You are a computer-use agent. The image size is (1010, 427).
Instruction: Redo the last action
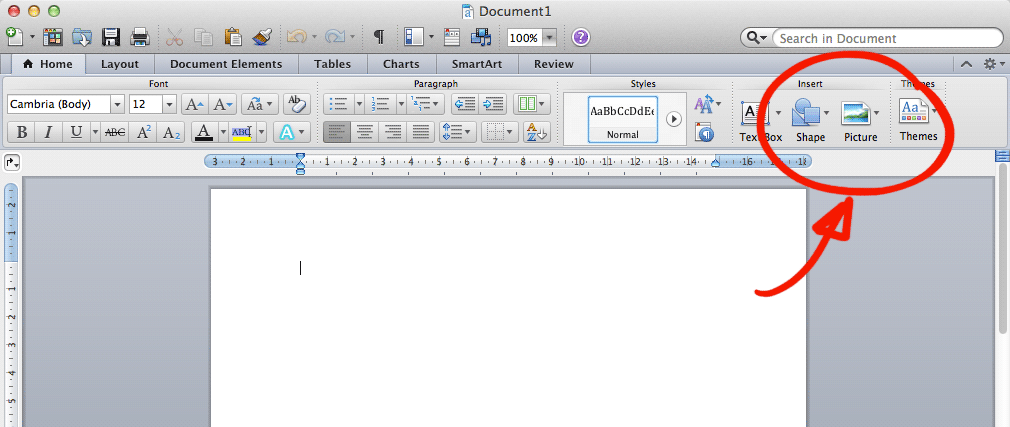point(335,37)
